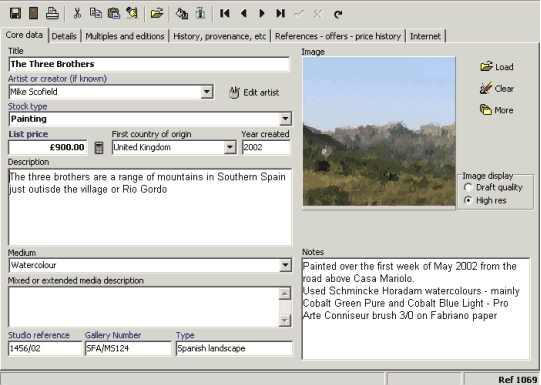Click the yellow note-with-pin toolbar icon
The height and width of the screenshot is (385, 541).
pyautogui.click(x=132, y=13)
